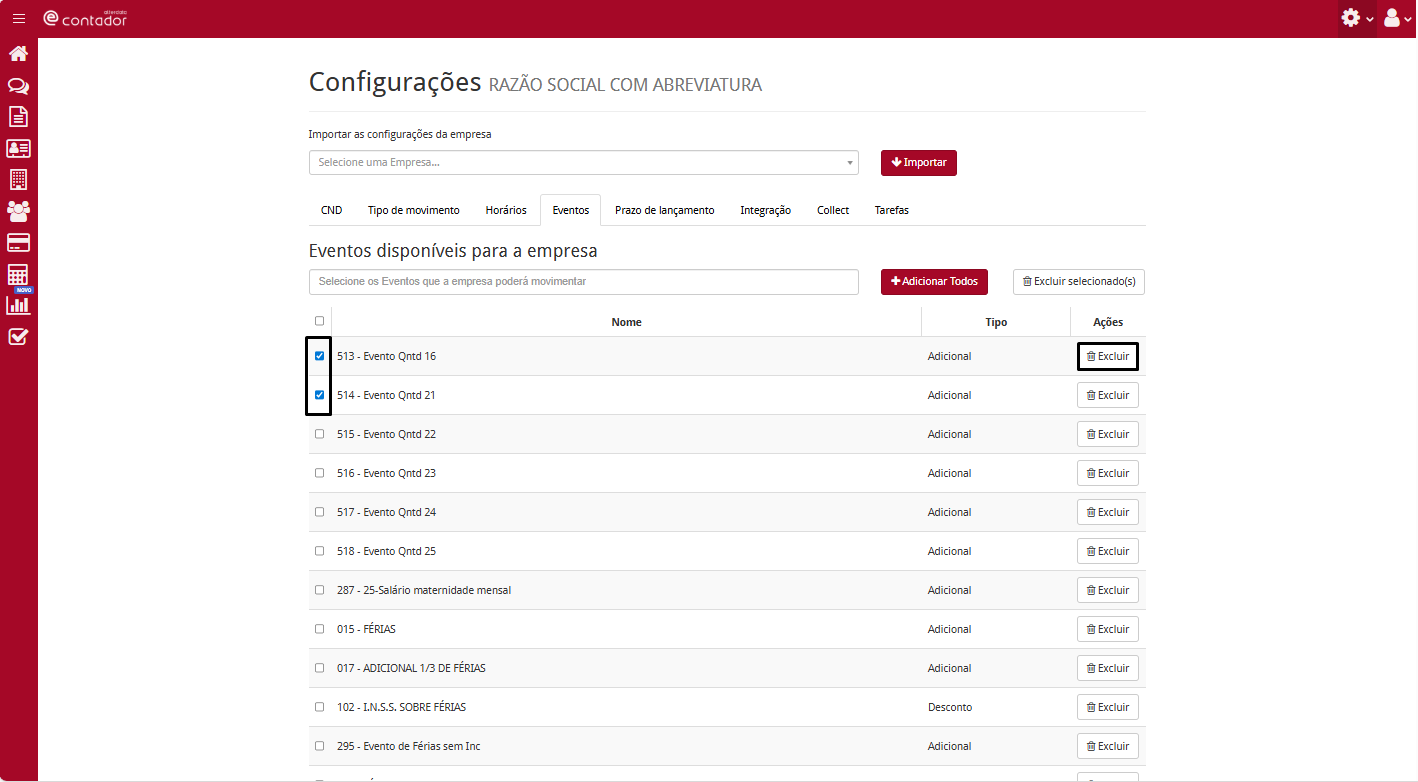Check the 295 Evento de Férias sem Inc checkbox

[x=320, y=746]
